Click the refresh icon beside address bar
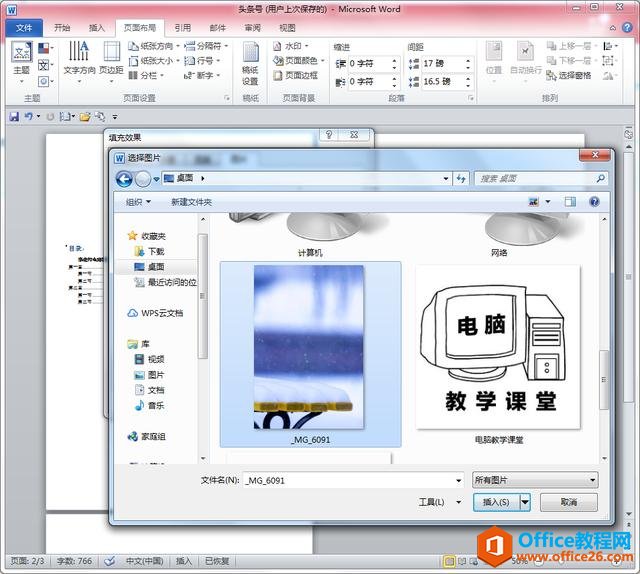Image resolution: width=640 pixels, height=574 pixels. pos(462,178)
